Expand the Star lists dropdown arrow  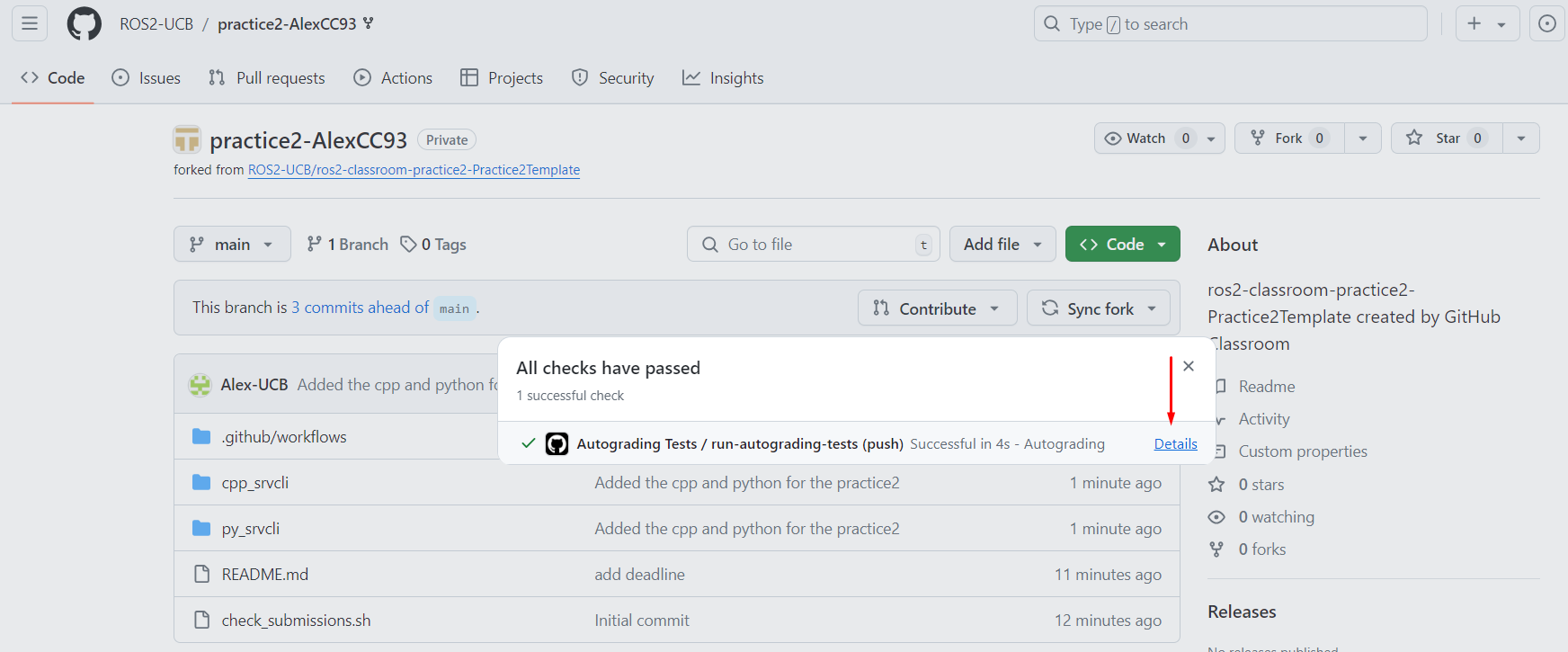coord(1521,138)
